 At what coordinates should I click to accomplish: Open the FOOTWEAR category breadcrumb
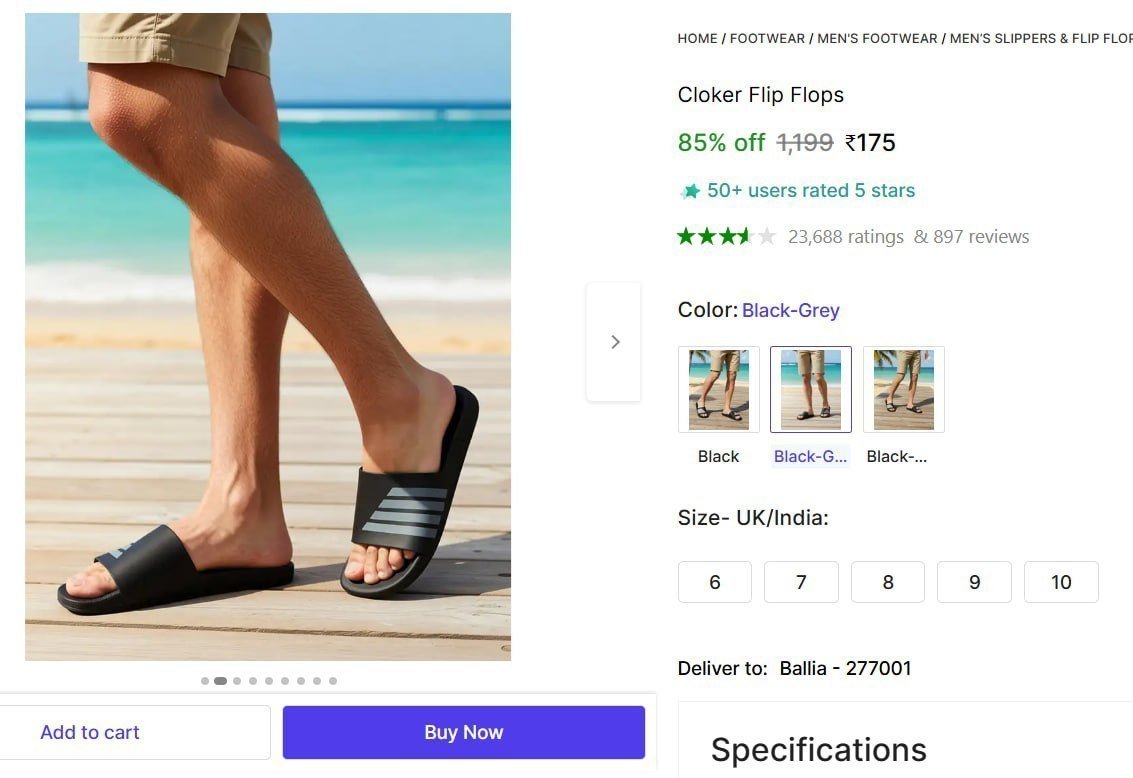click(x=767, y=38)
